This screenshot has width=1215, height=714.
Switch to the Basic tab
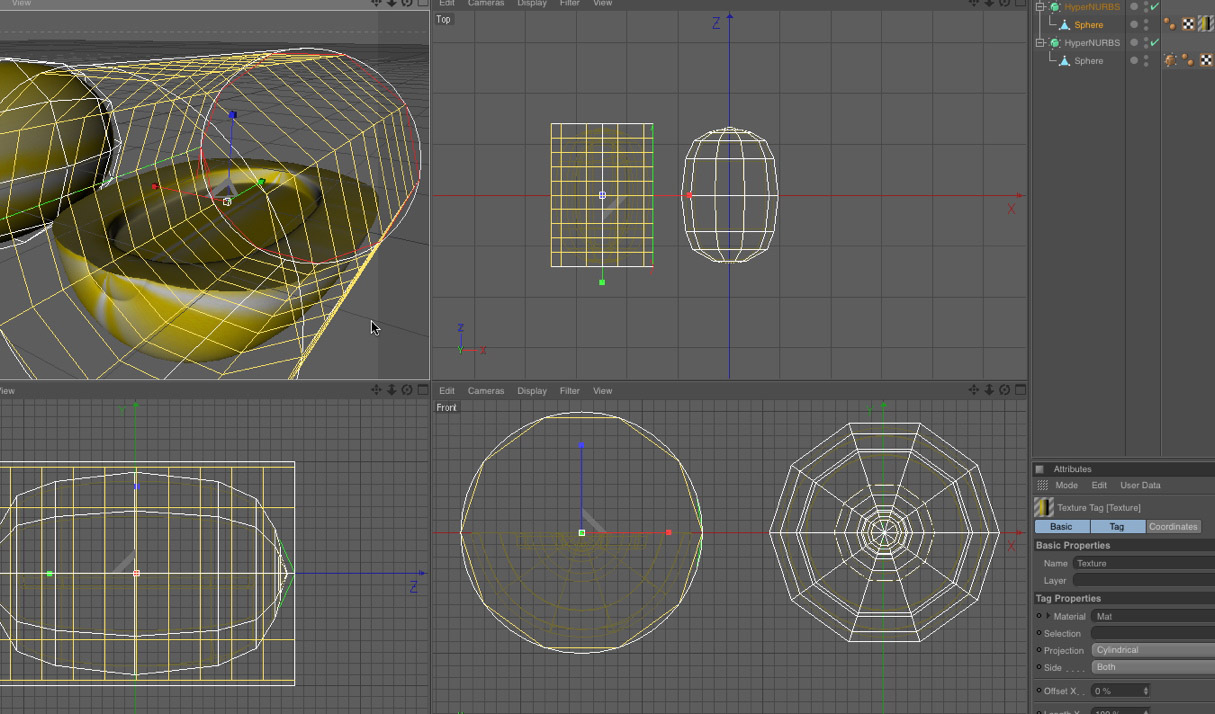pyautogui.click(x=1061, y=526)
